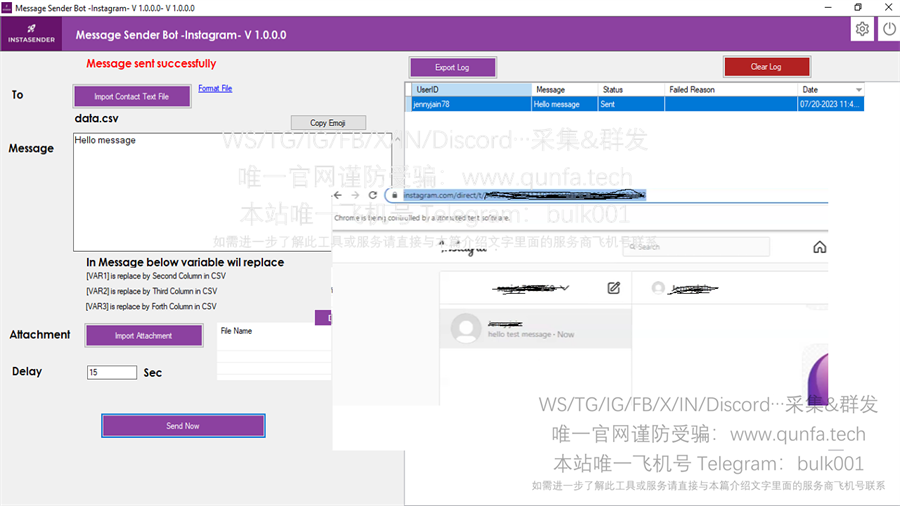
Task: Click the Copy Emoji button
Action: coord(328,123)
